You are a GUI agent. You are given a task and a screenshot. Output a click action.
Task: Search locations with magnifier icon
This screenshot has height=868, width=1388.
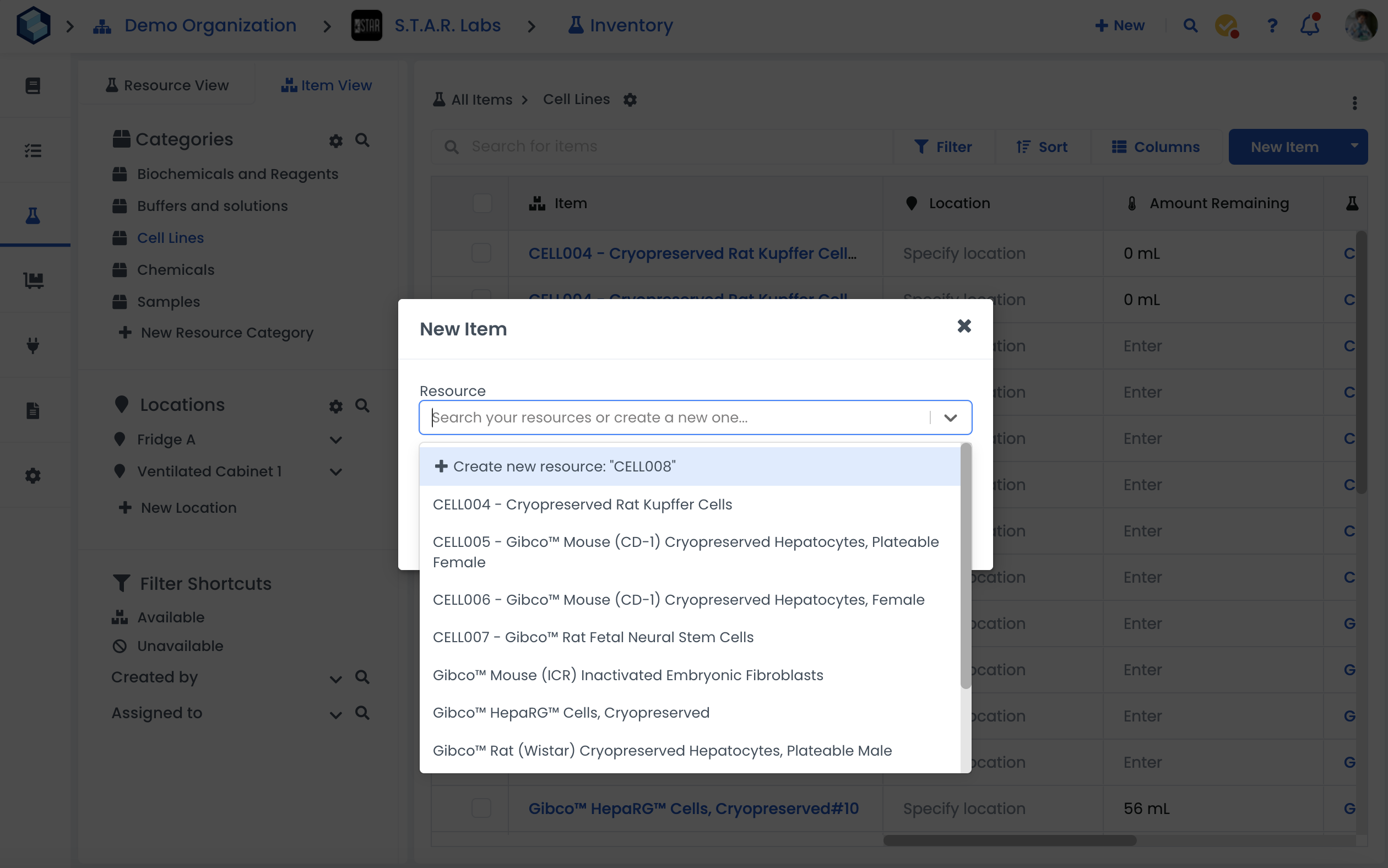click(x=362, y=405)
